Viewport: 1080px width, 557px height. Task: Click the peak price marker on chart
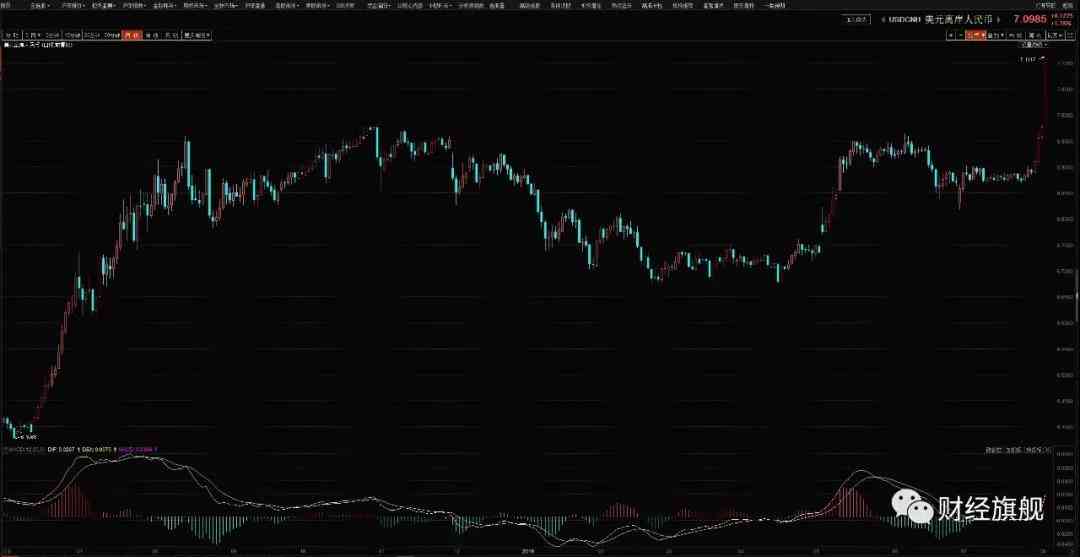click(x=1028, y=60)
